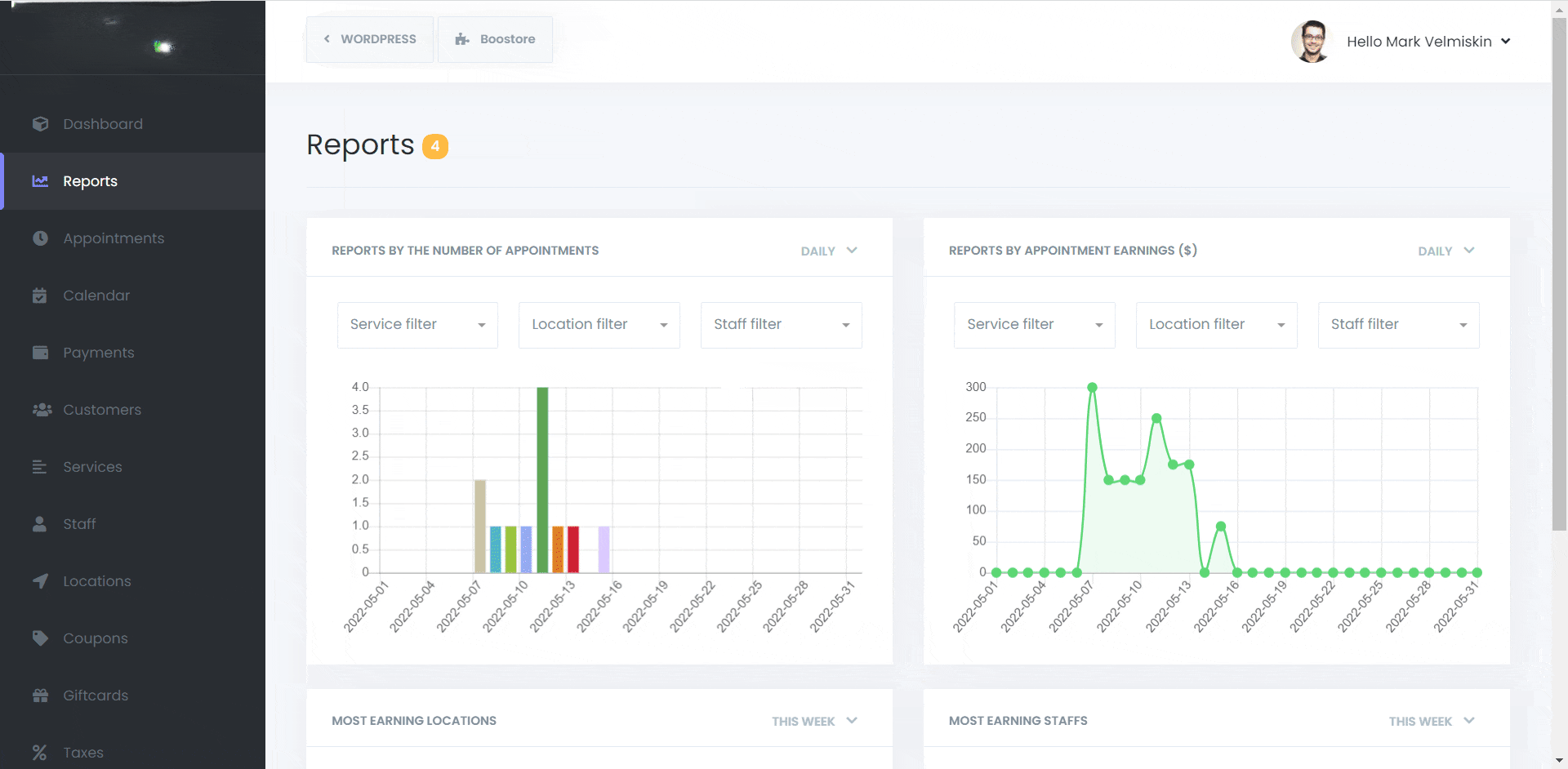Go back to WordPress
This screenshot has height=769, width=1568.
370,39
